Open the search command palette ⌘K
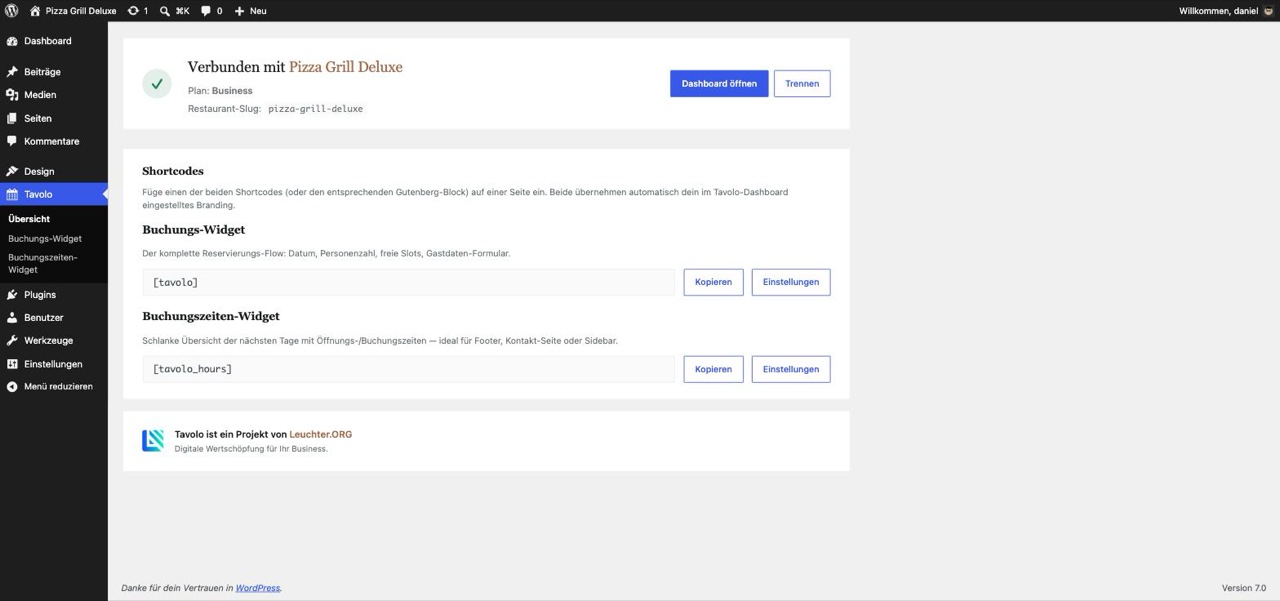Screen dimensions: 1280x601 [x=175, y=11]
